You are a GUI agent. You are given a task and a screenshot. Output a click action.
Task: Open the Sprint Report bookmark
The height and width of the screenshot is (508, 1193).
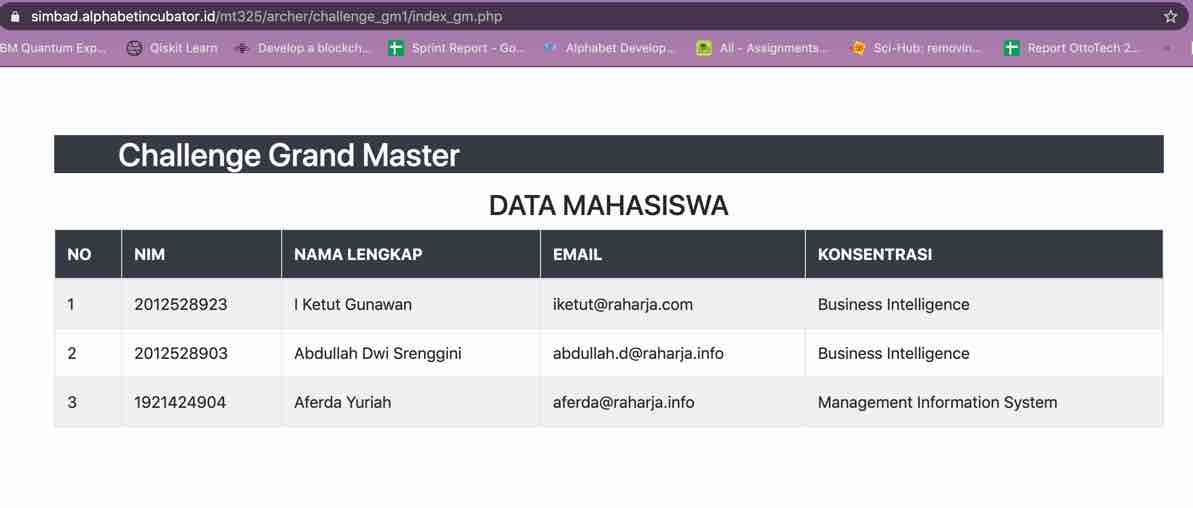[x=457, y=48]
